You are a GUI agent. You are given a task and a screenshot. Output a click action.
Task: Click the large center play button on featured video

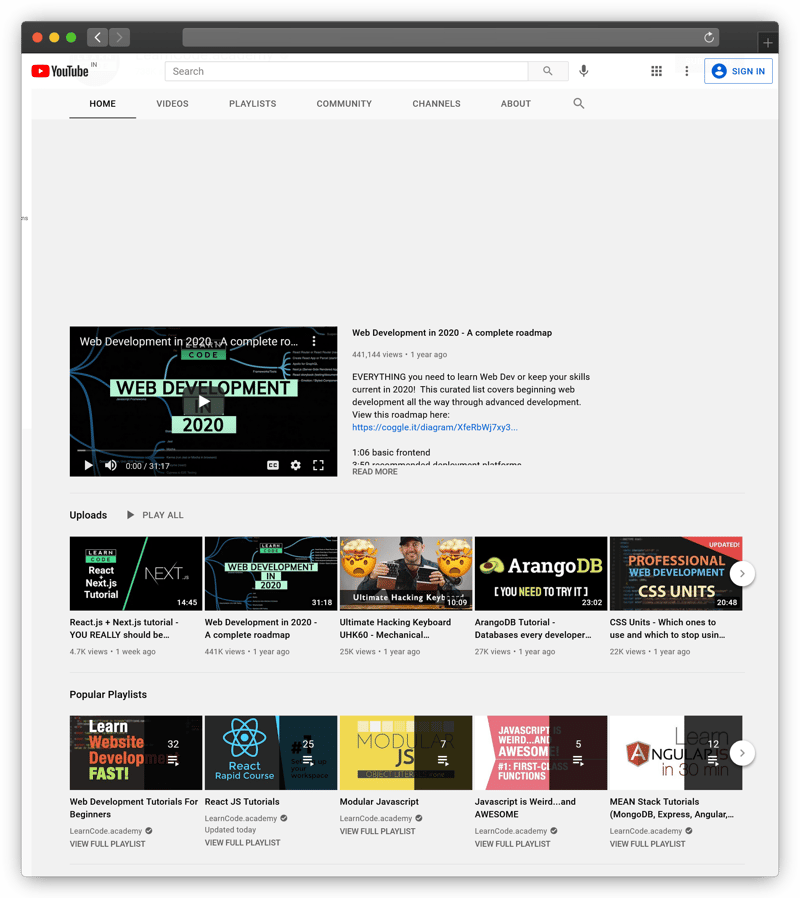tap(203, 402)
